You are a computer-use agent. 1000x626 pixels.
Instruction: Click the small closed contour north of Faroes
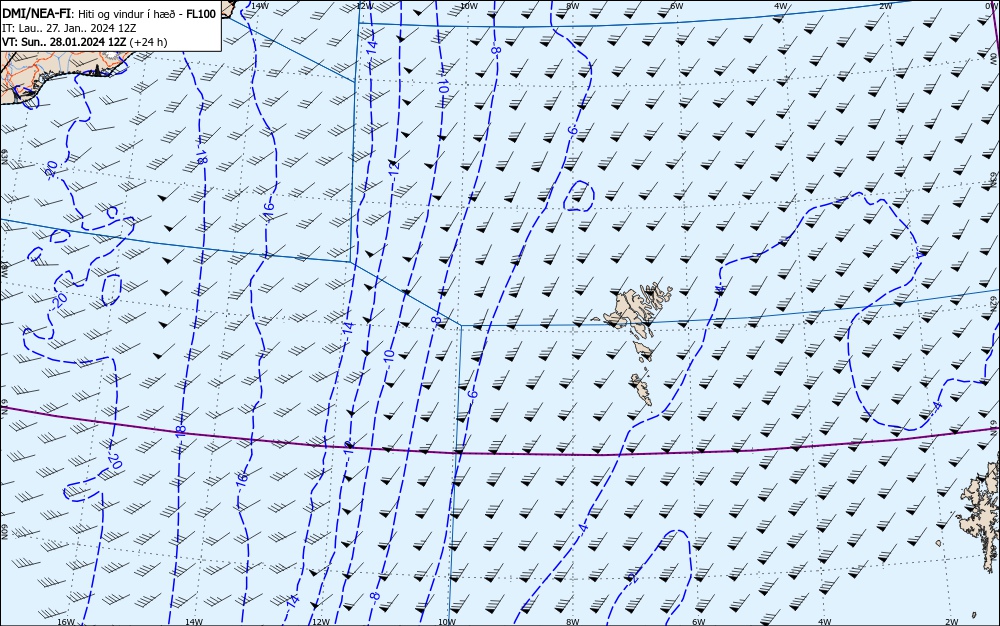click(x=579, y=196)
